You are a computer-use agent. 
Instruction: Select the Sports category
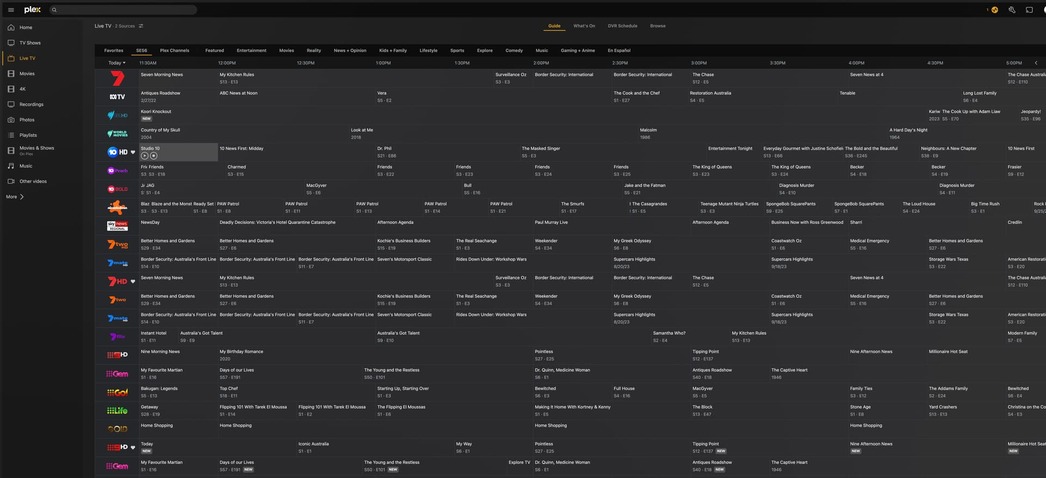tap(457, 51)
